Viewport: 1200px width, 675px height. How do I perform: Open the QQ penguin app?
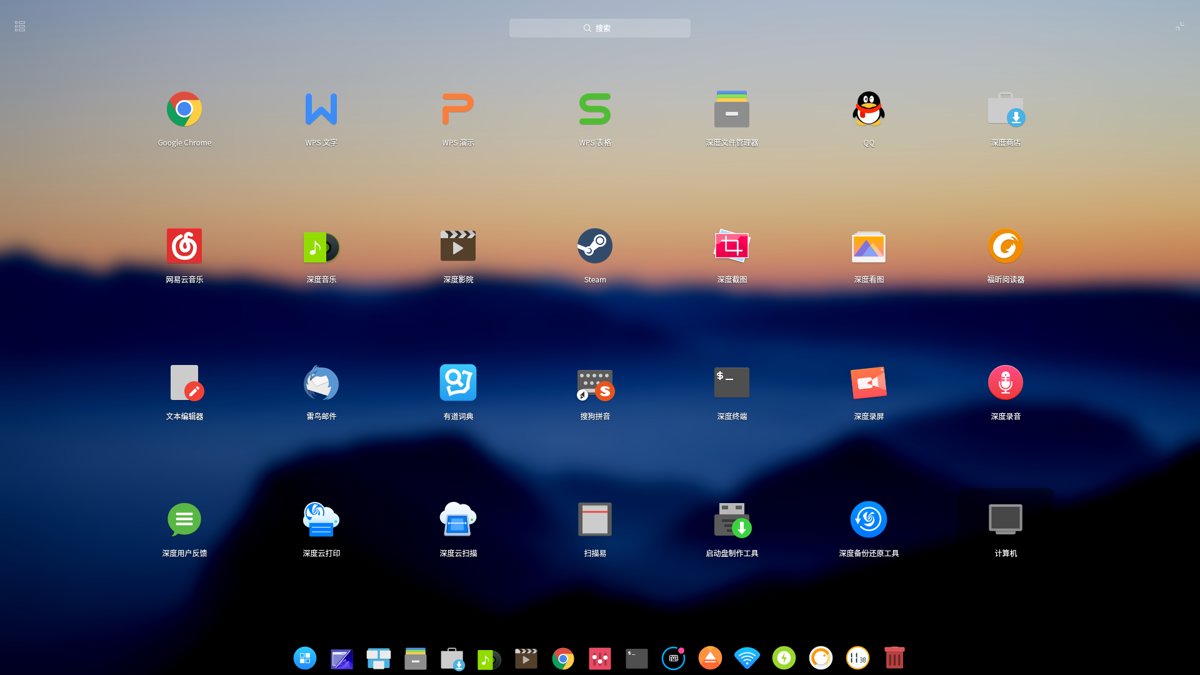coord(869,109)
